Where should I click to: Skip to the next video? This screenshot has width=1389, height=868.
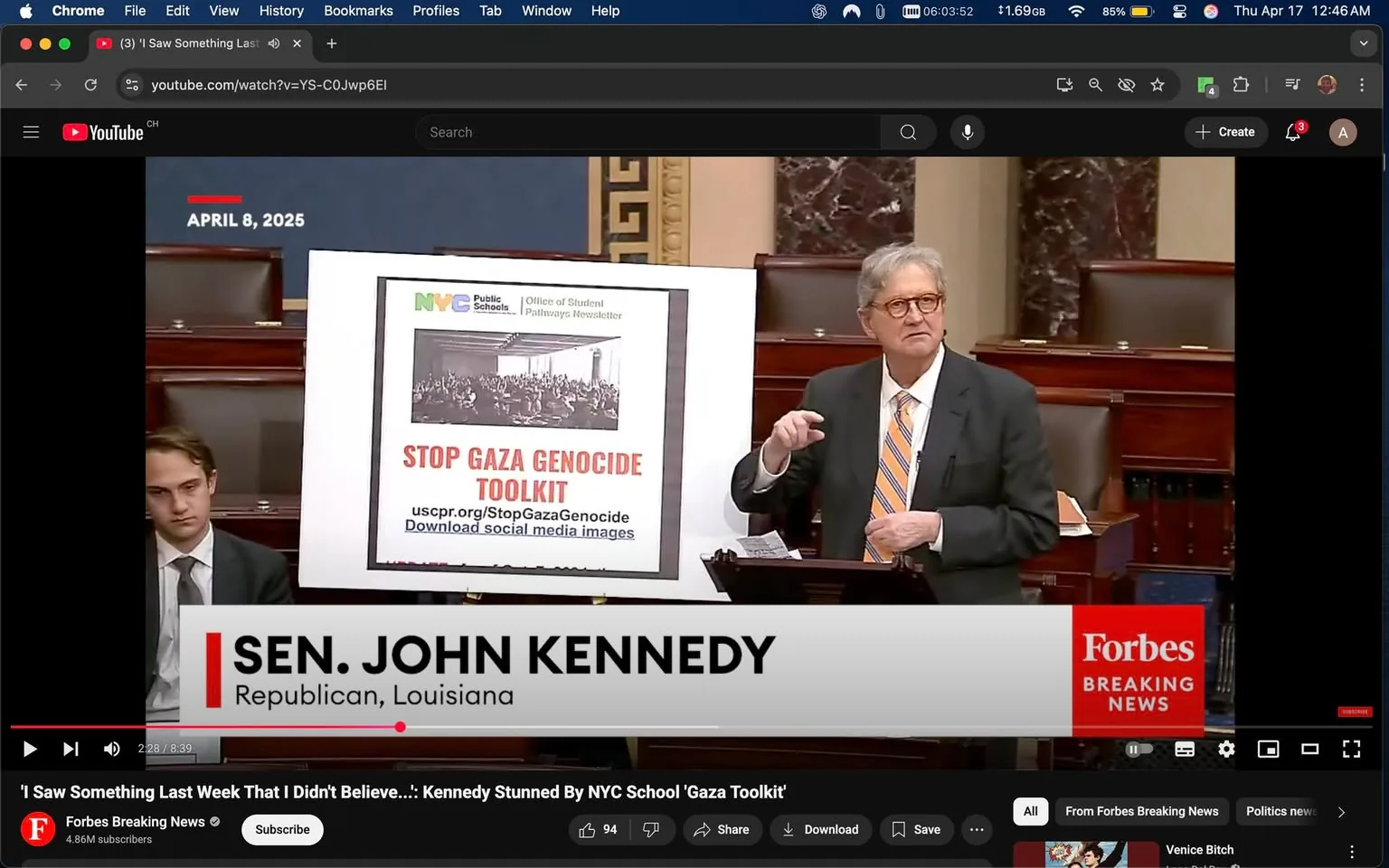point(71,749)
